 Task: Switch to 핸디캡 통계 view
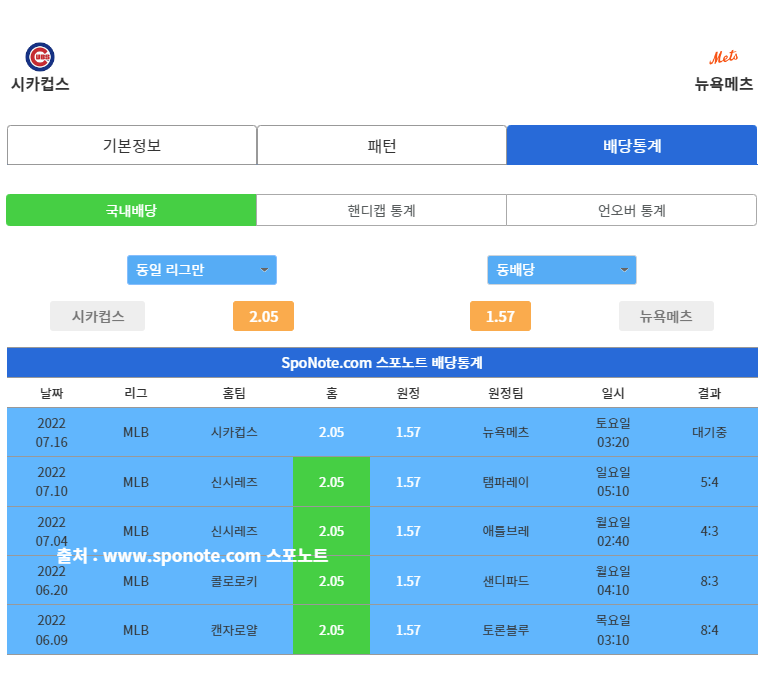click(x=381, y=210)
